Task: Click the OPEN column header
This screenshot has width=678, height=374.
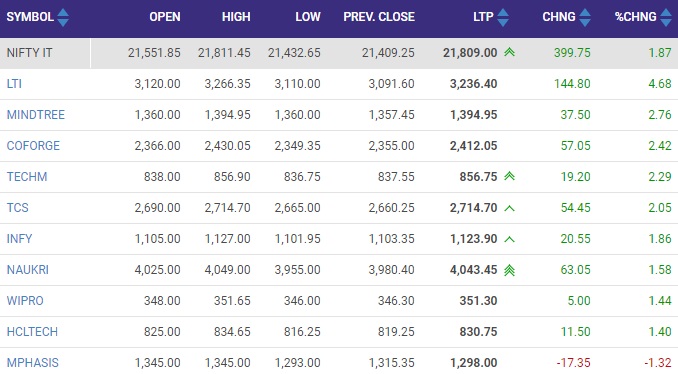Action: click(165, 17)
